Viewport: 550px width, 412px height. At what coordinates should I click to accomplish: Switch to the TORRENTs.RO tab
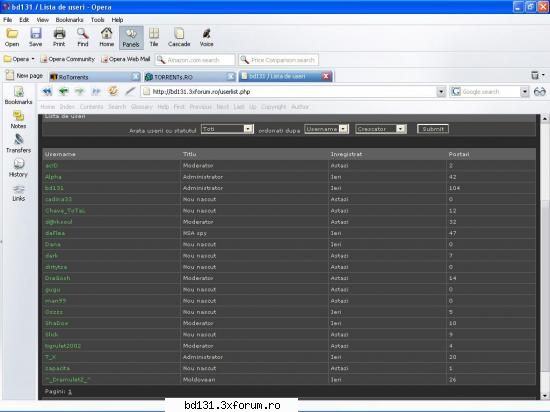click(189, 77)
